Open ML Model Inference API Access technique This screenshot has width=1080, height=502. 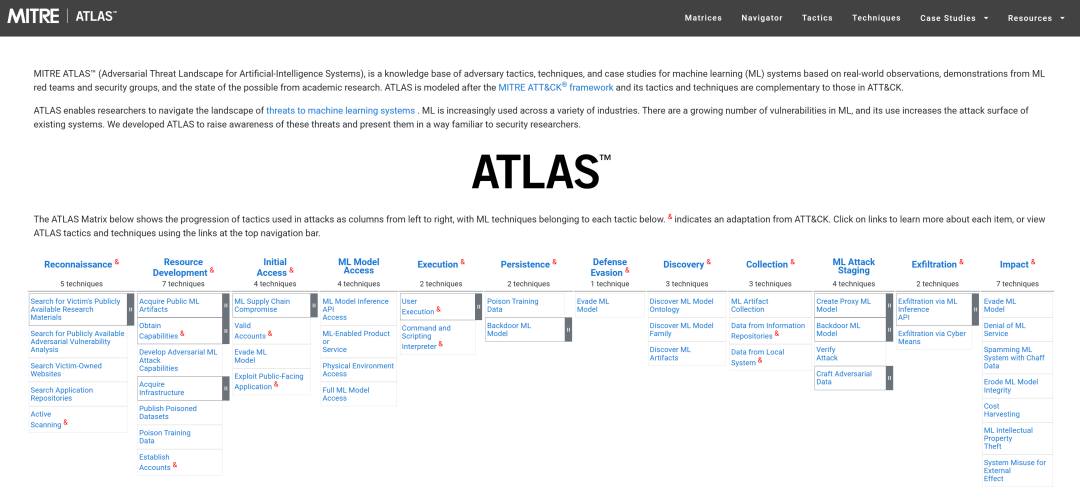point(355,309)
